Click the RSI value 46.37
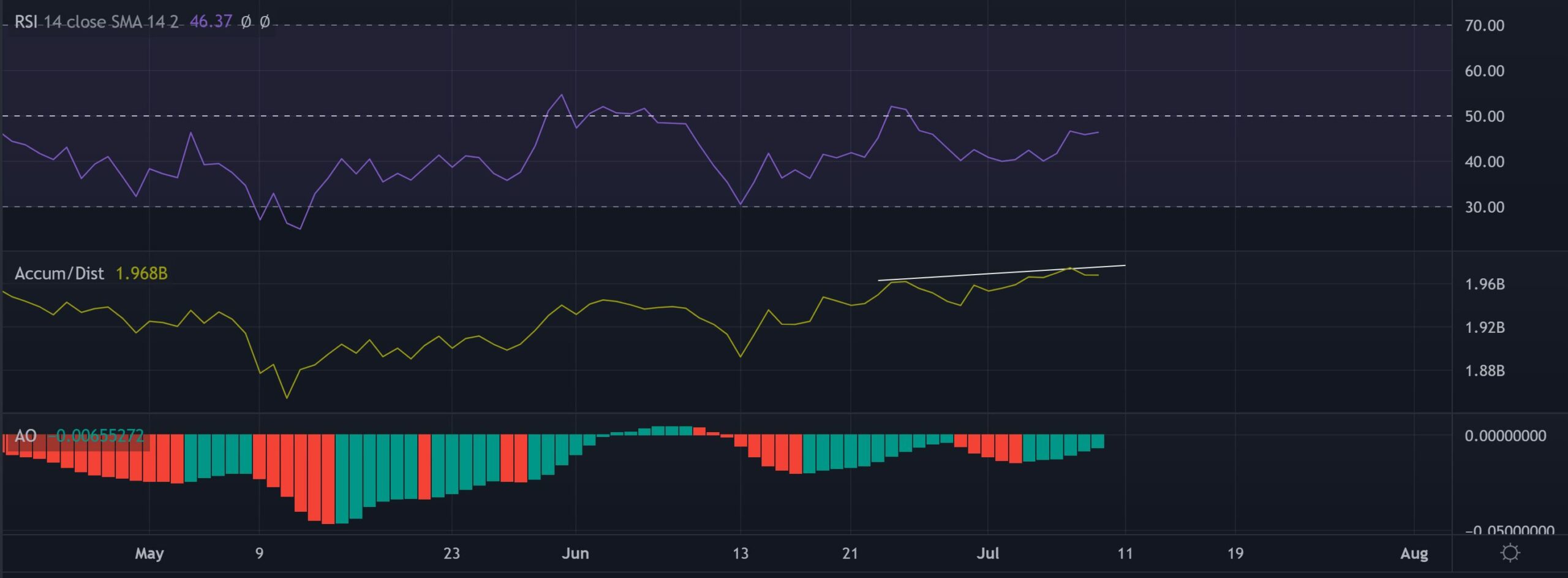Screen dimensions: 1568x578 click(x=211, y=22)
